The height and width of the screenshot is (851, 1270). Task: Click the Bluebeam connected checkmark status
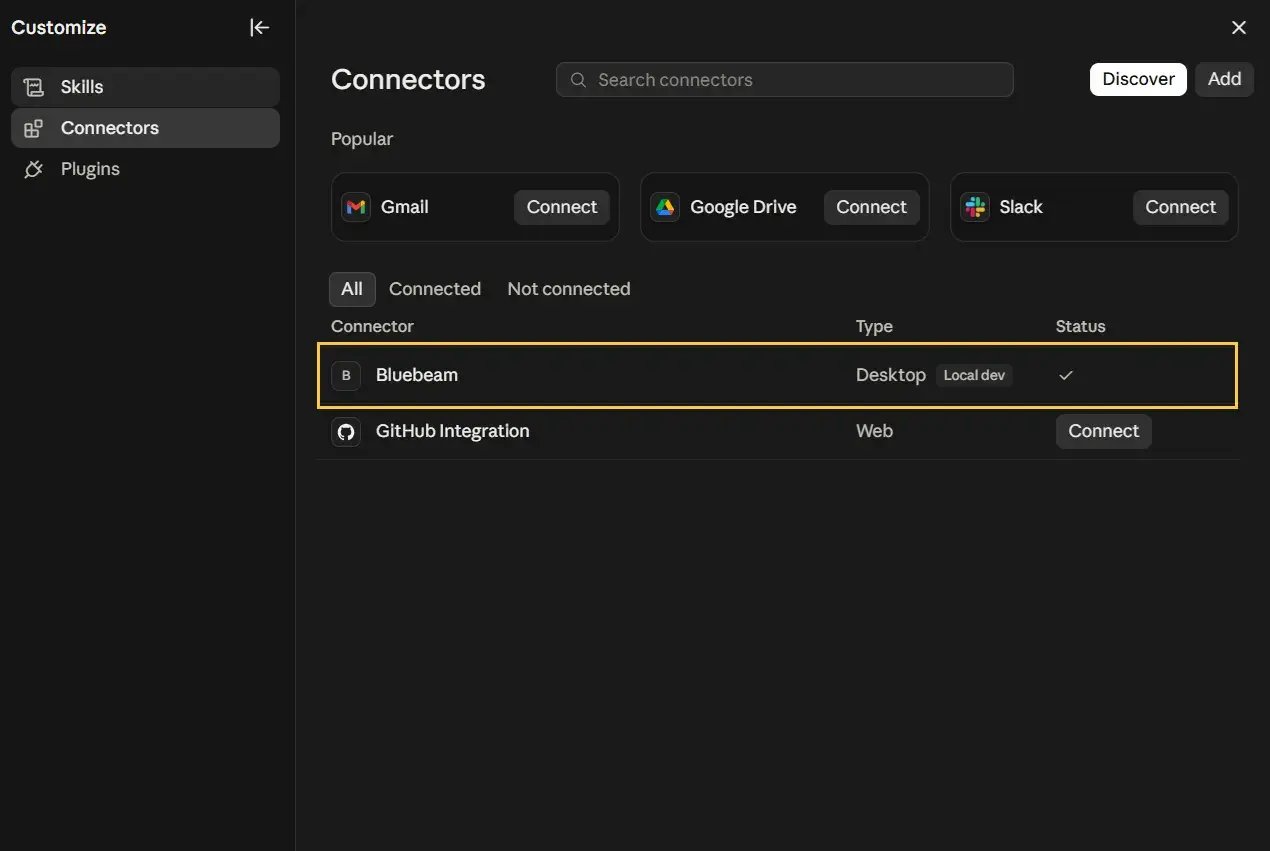1066,375
